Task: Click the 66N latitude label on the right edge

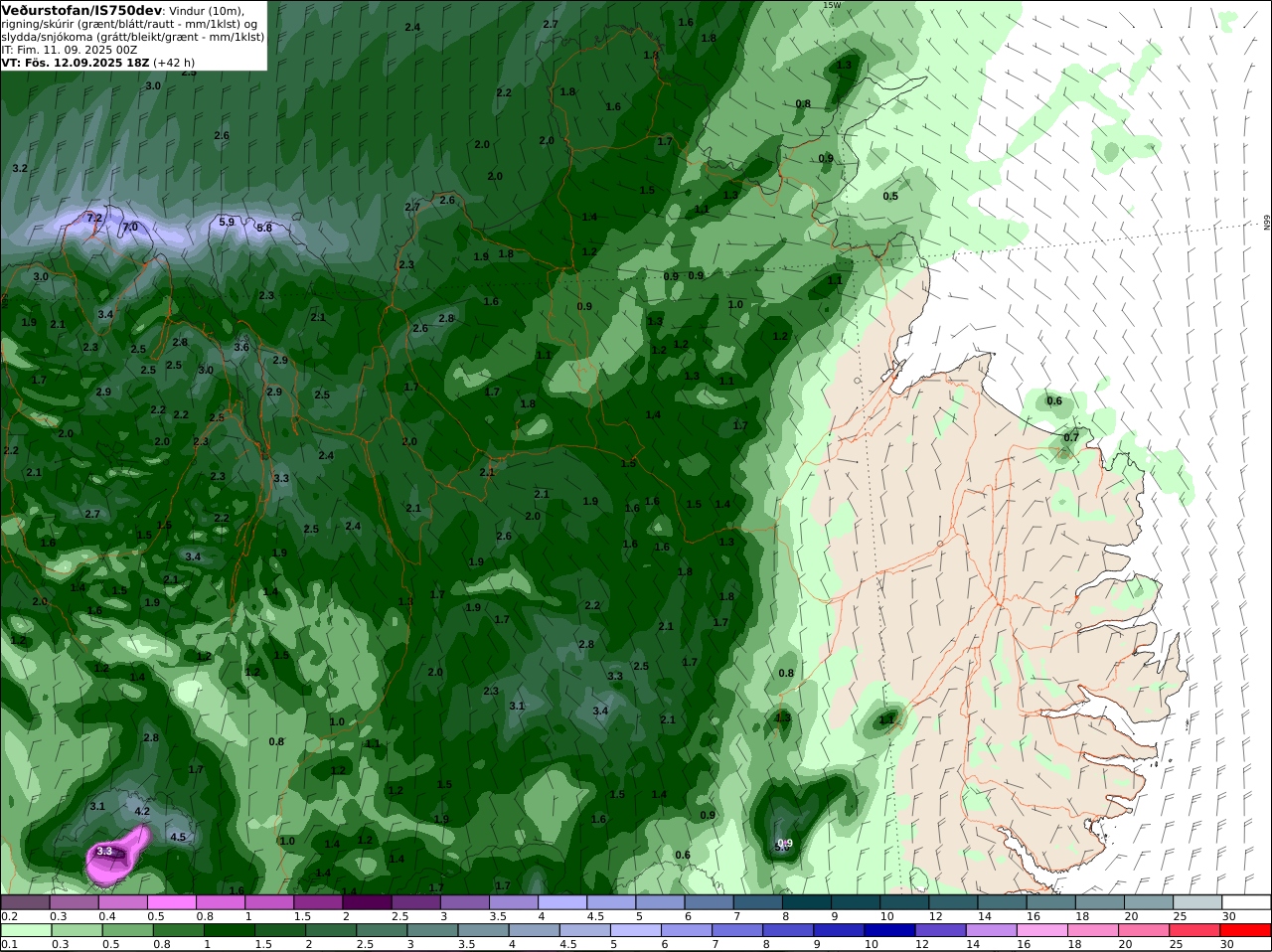Action: (1267, 223)
